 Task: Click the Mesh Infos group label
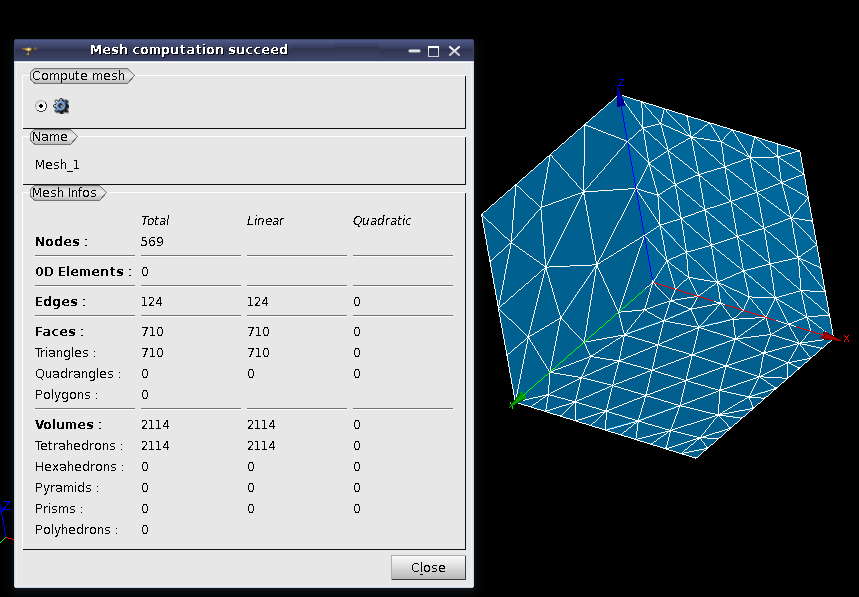(x=64, y=192)
